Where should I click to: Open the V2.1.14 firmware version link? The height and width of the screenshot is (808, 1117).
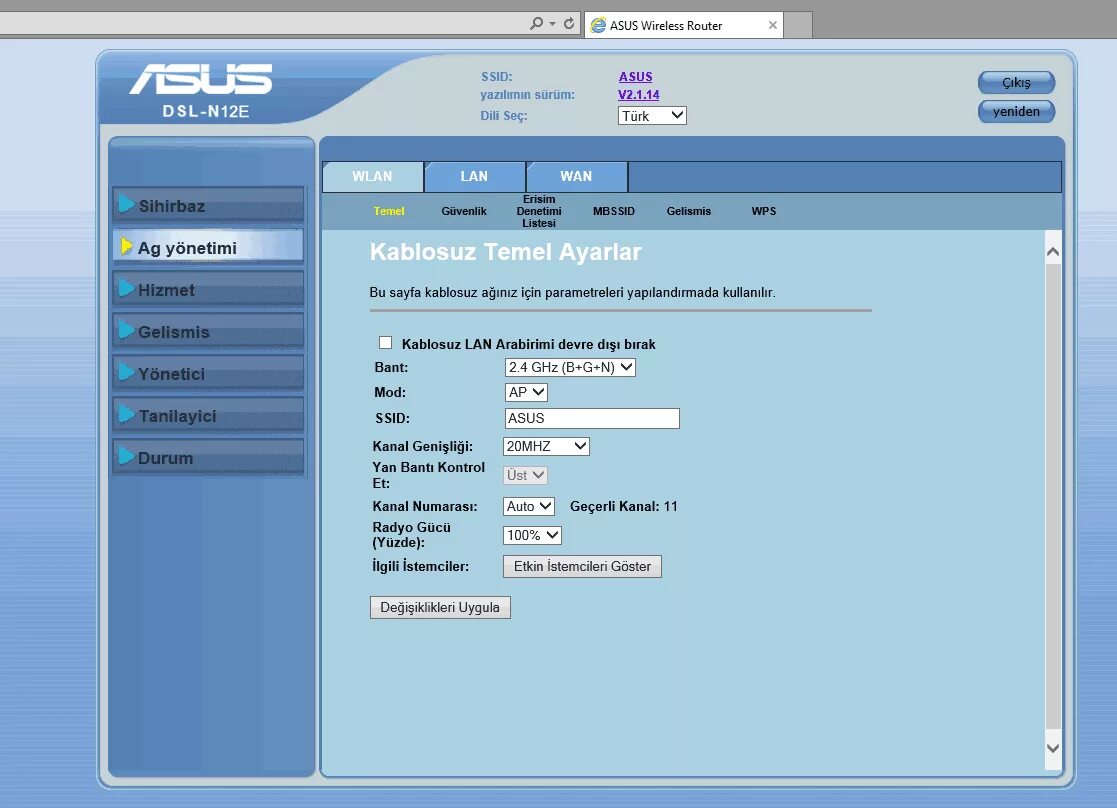point(638,94)
